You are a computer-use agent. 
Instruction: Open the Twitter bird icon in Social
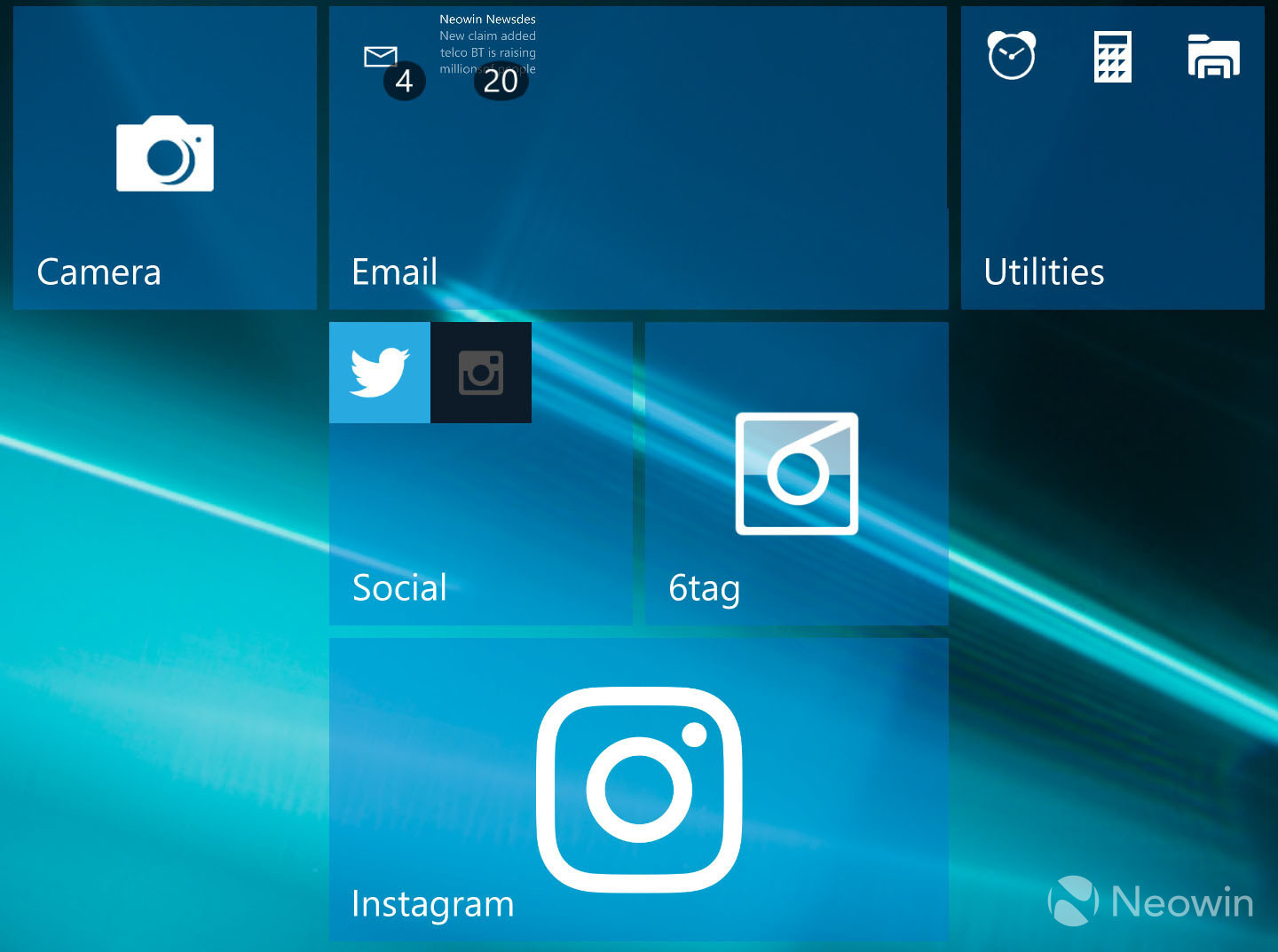click(380, 373)
